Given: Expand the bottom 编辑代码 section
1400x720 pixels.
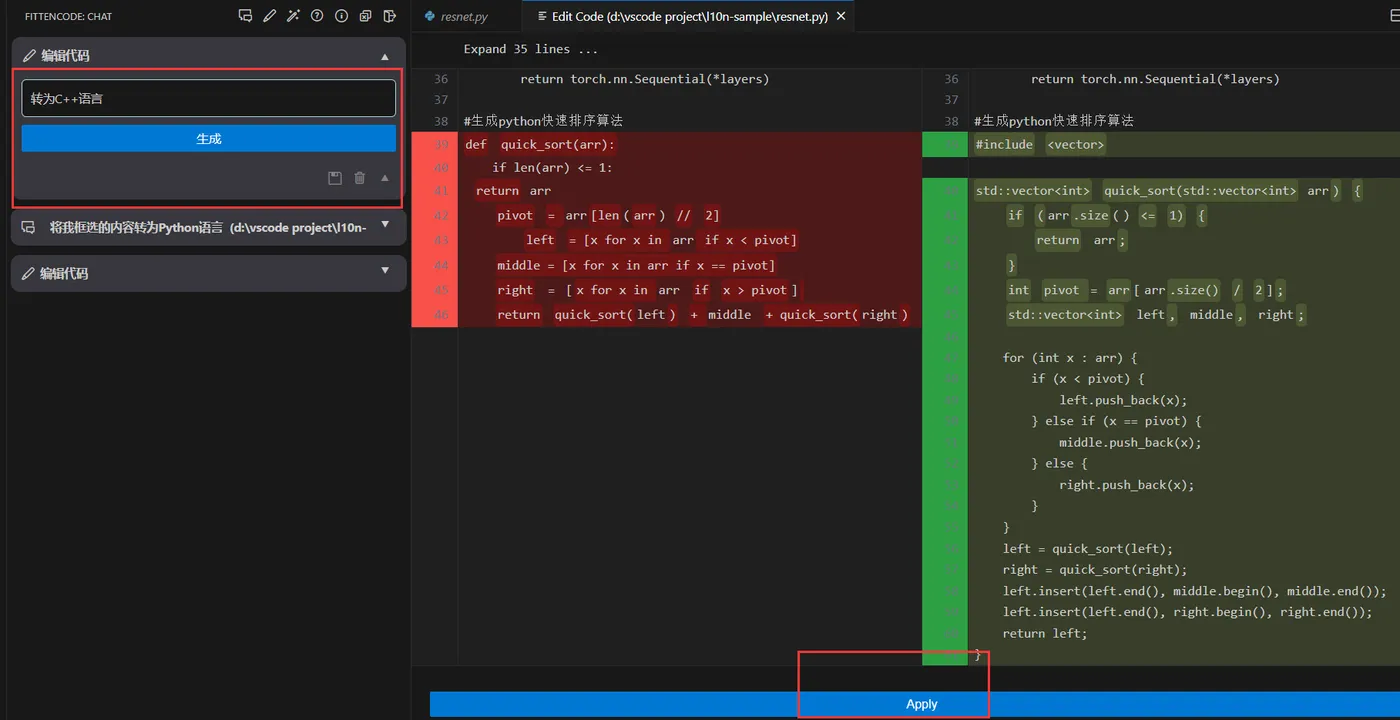Looking at the screenshot, I should 385,271.
